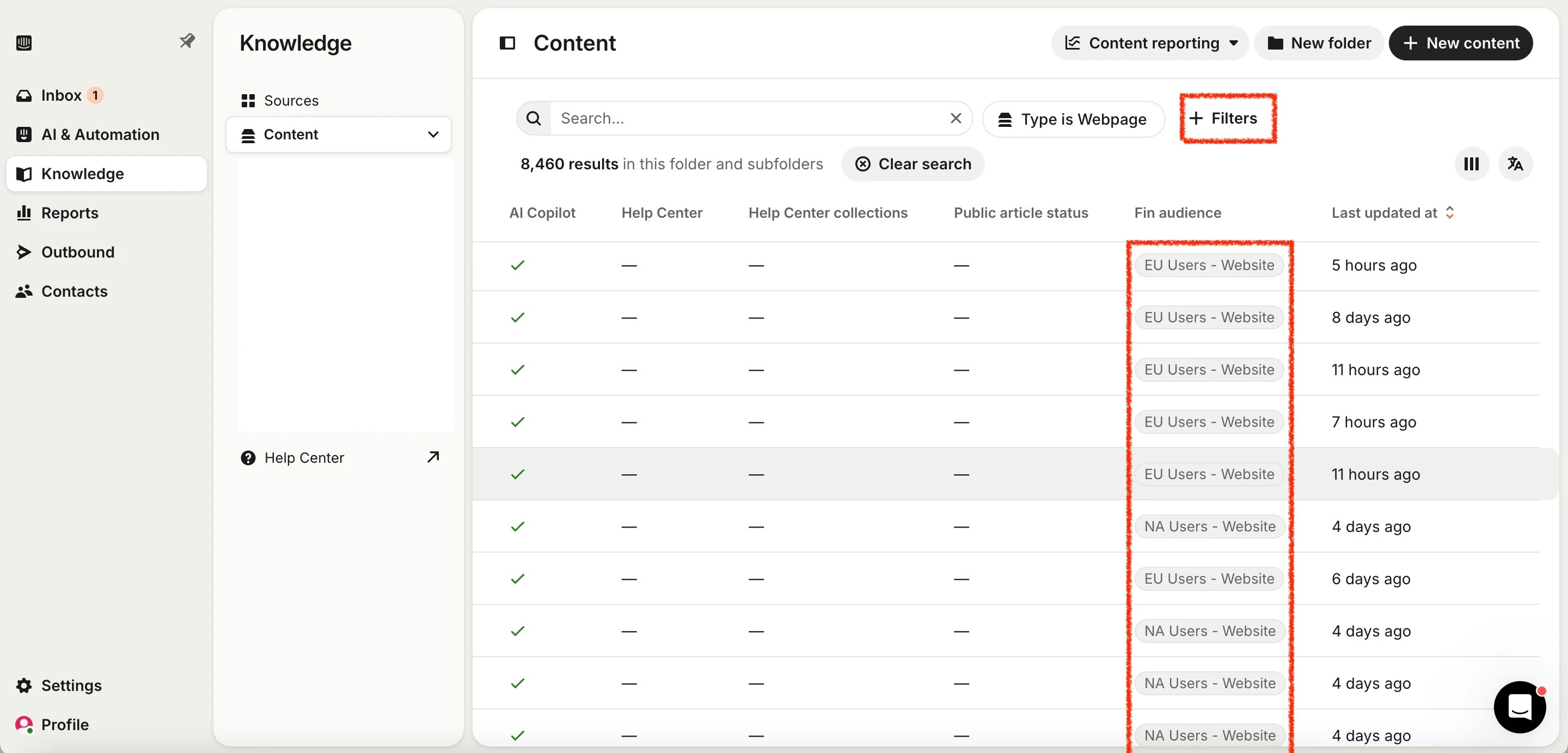Click EU Users - Website tag in 5 hours ago row

(1209, 265)
